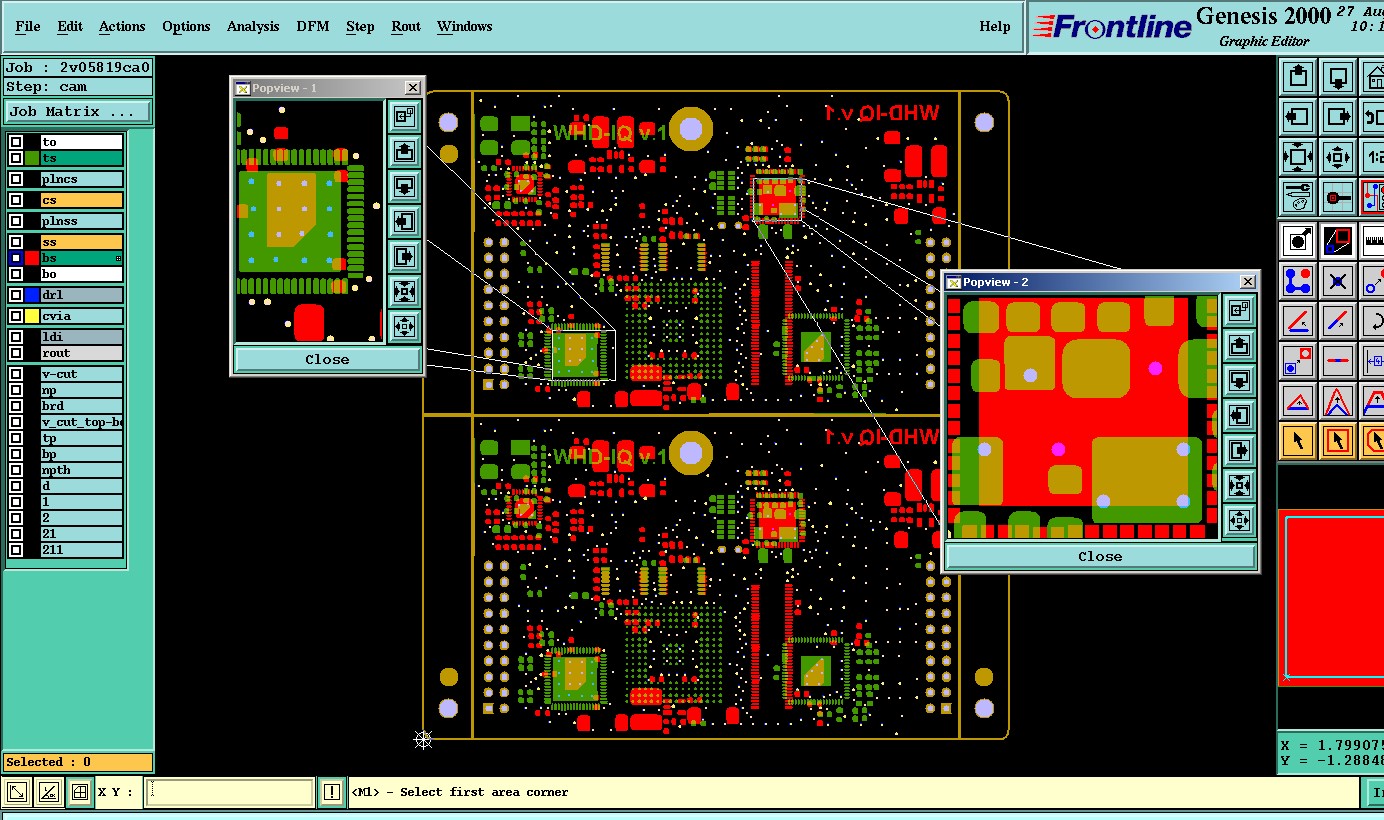Close Popview 2 with its Close button
The height and width of the screenshot is (820, 1384).
point(1100,556)
